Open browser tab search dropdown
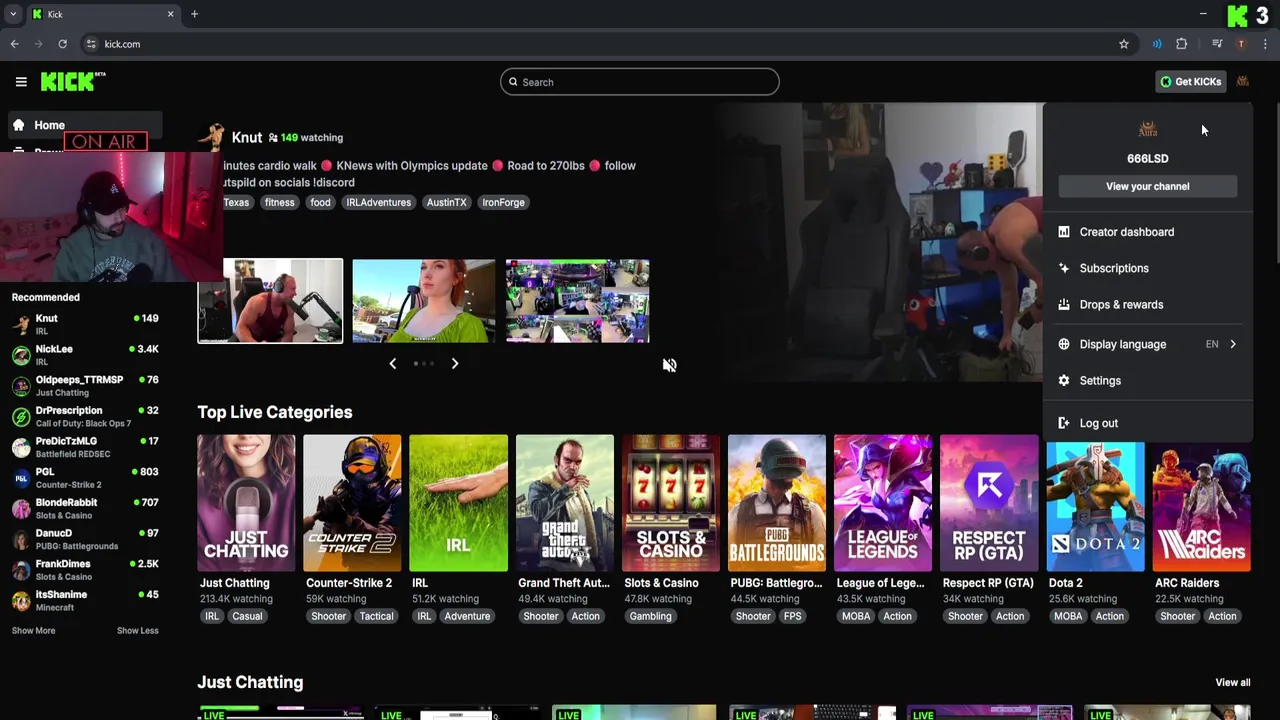Image resolution: width=1280 pixels, height=720 pixels. (x=13, y=14)
